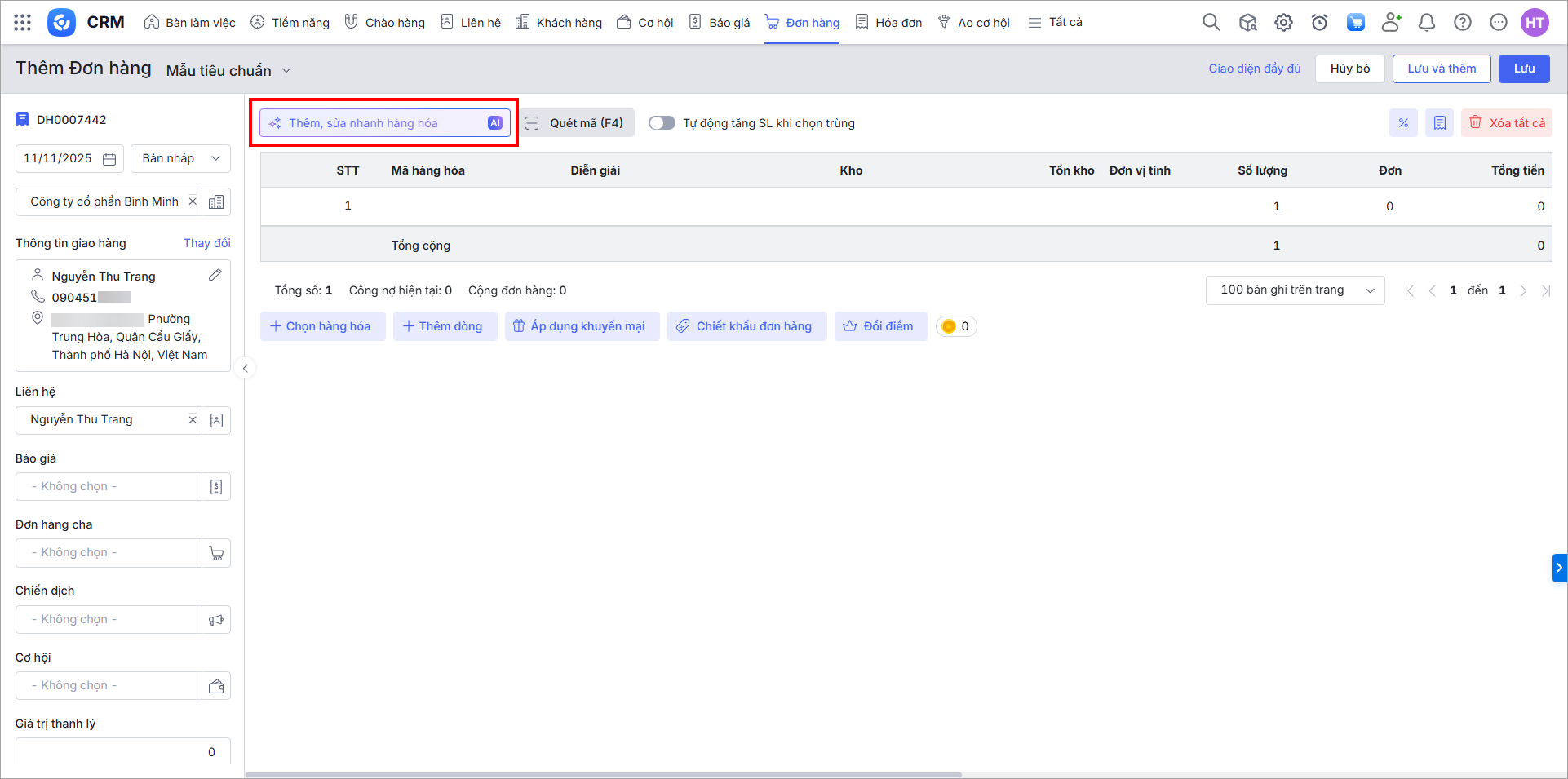Toggle auto increase quantity switch
Image resolution: width=1568 pixels, height=779 pixels.
[662, 123]
